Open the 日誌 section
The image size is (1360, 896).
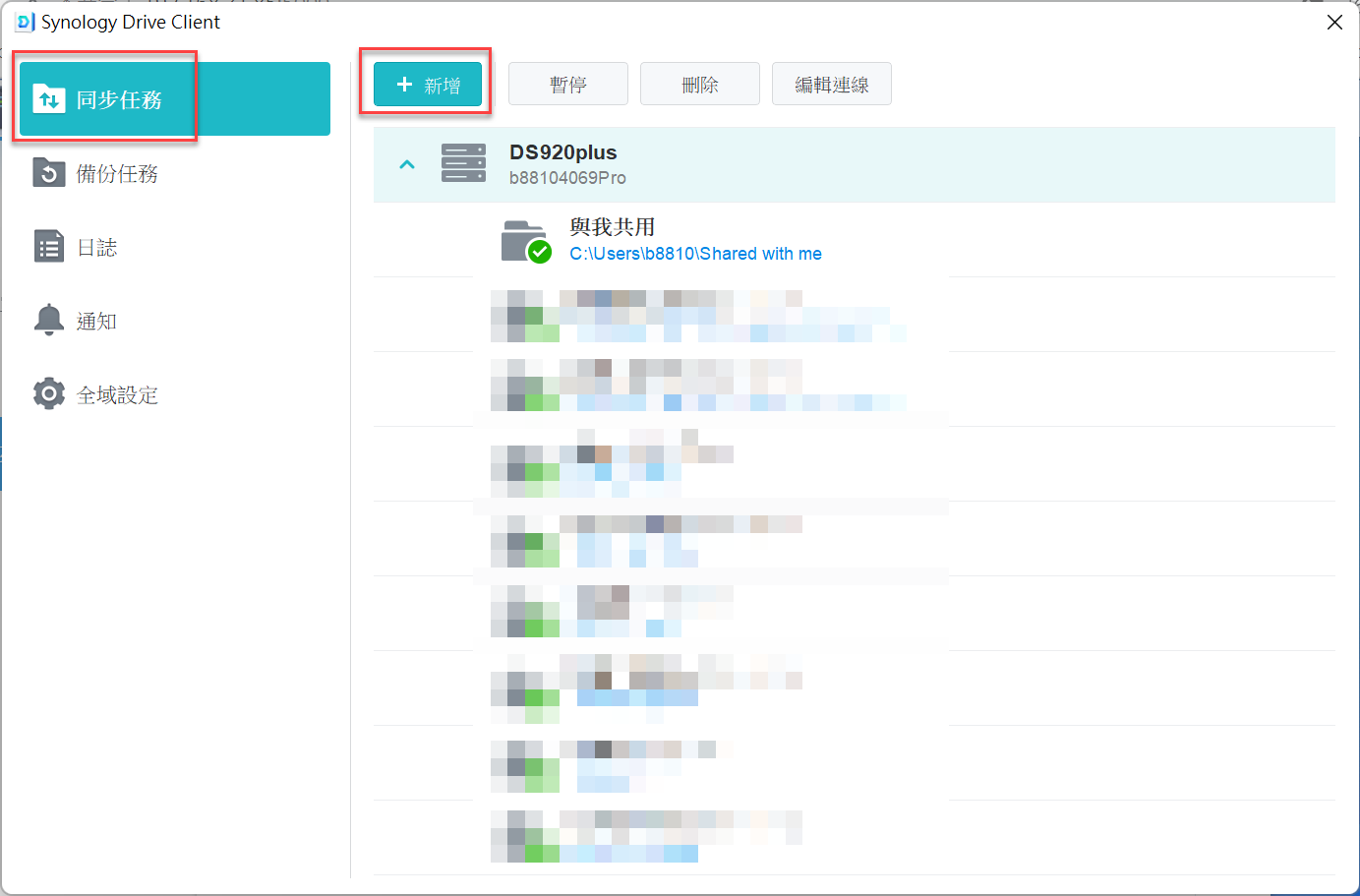point(175,247)
